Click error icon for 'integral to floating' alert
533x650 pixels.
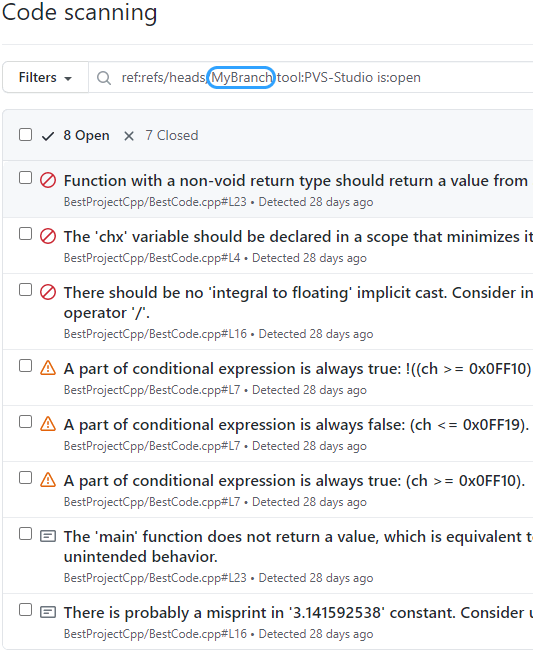[48, 293]
